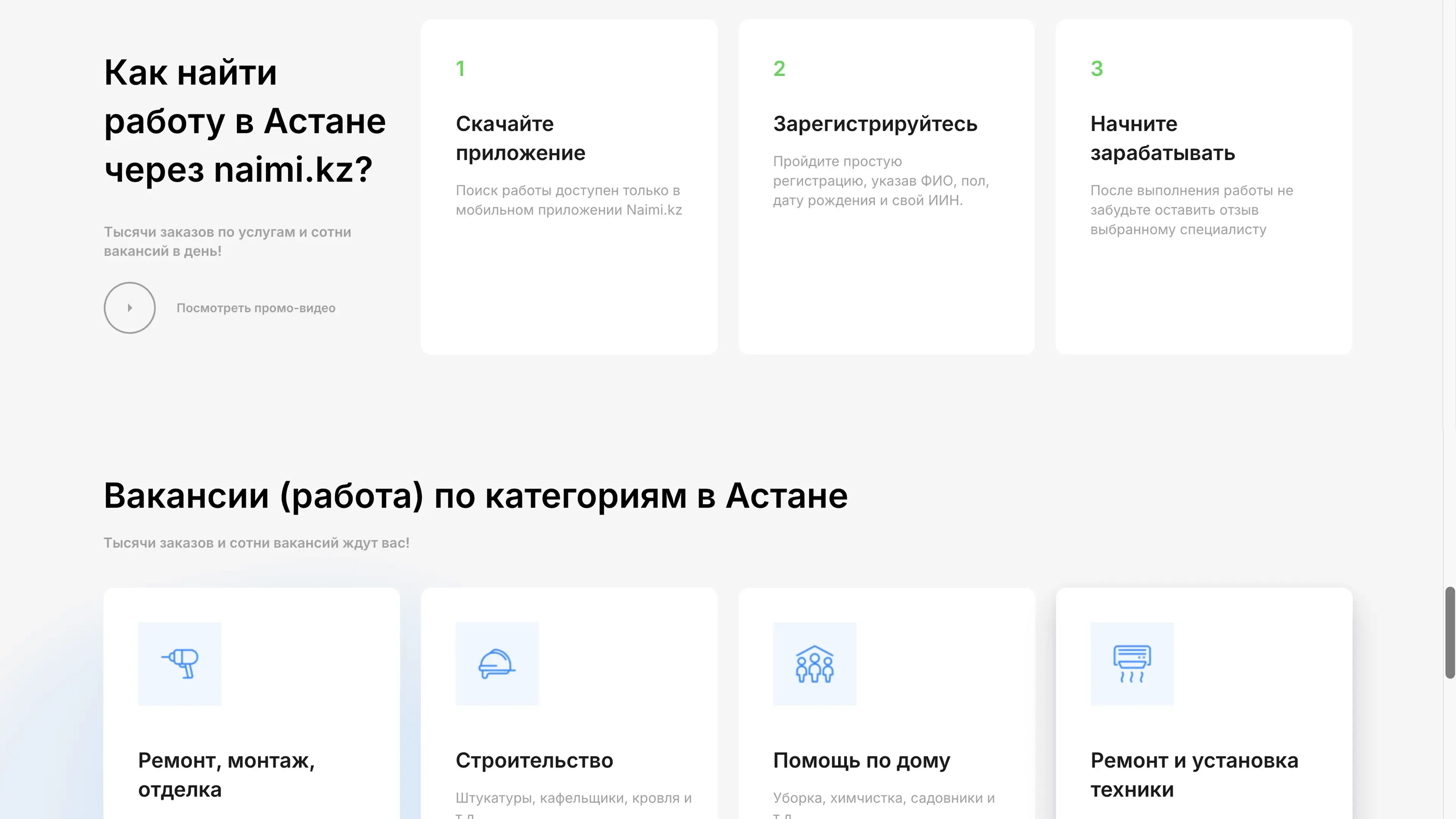
Task: Click the page vertical scrollbar thumb
Action: point(1450,632)
